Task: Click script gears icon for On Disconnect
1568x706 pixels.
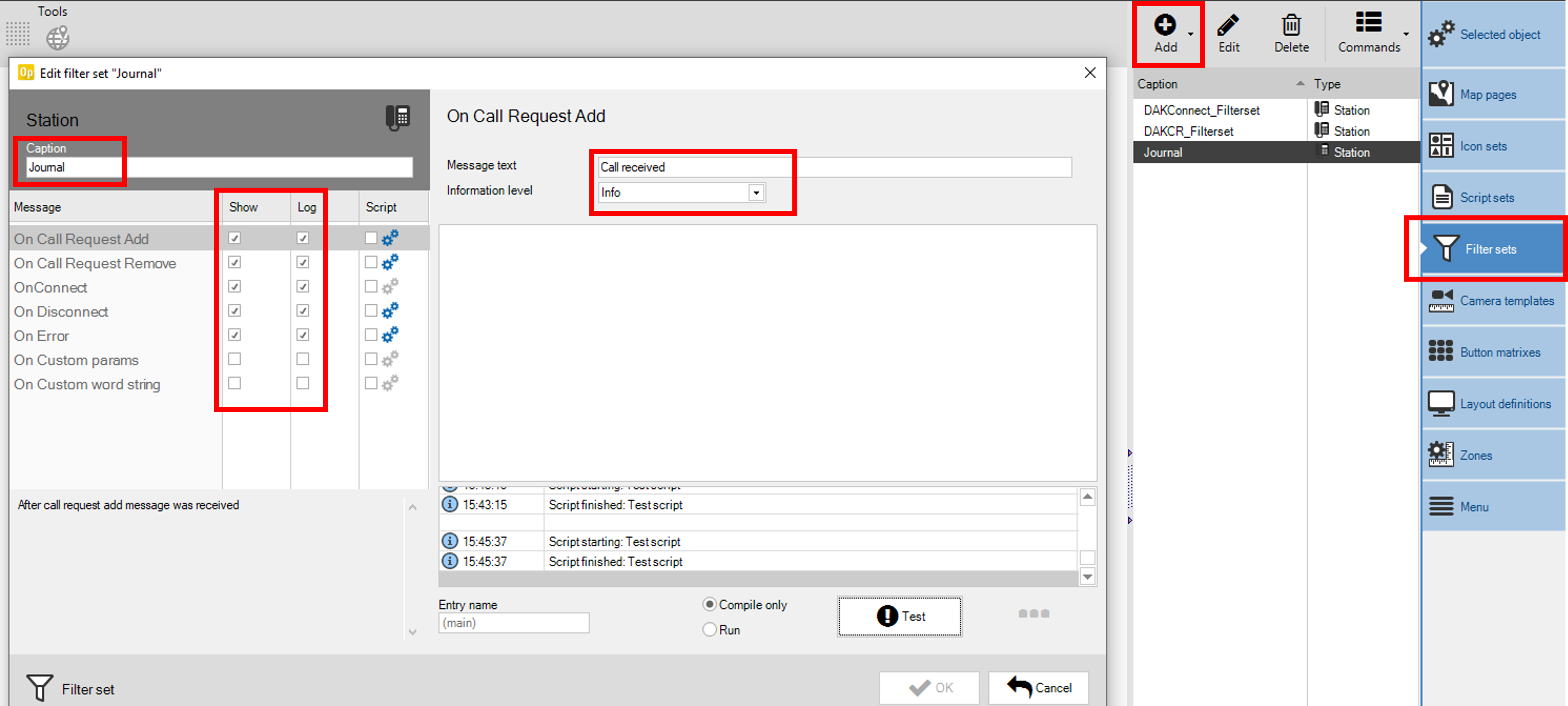Action: click(390, 311)
